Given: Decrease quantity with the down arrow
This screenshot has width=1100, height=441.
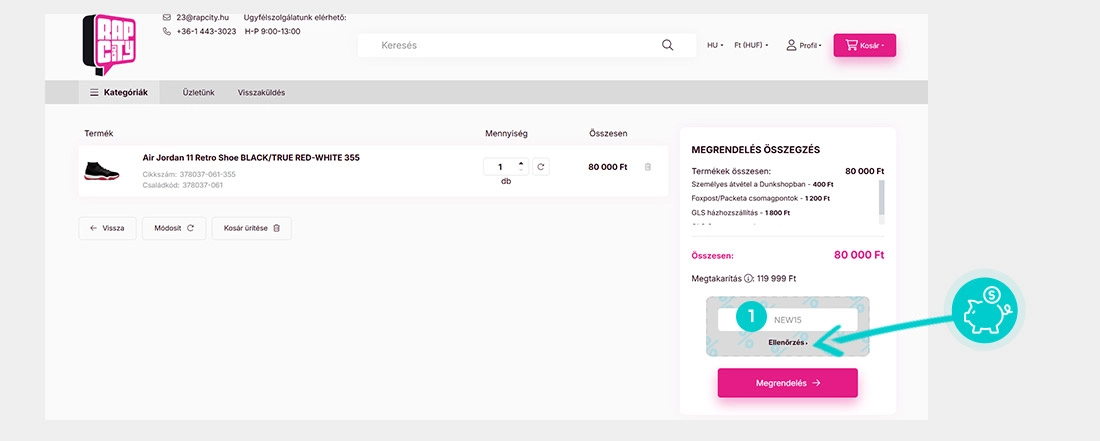Looking at the screenshot, I should point(521,170).
